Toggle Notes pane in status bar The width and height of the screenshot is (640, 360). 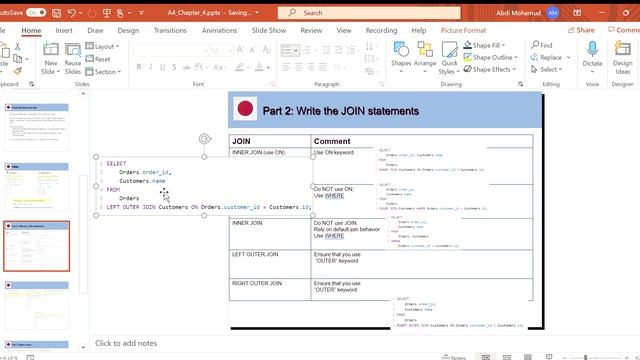[454, 358]
